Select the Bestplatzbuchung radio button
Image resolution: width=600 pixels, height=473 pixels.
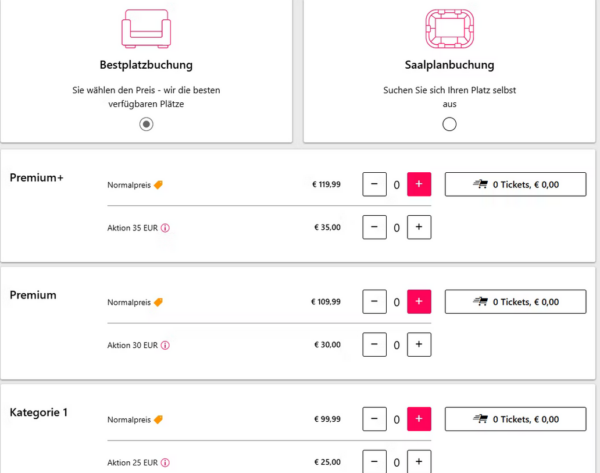147,124
